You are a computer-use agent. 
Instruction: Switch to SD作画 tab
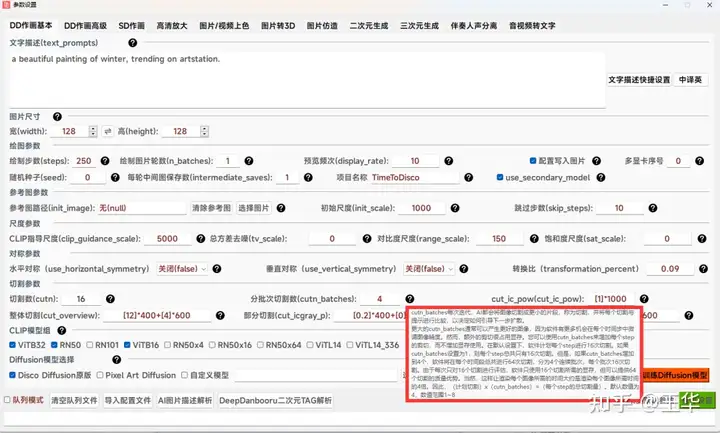coord(132,26)
